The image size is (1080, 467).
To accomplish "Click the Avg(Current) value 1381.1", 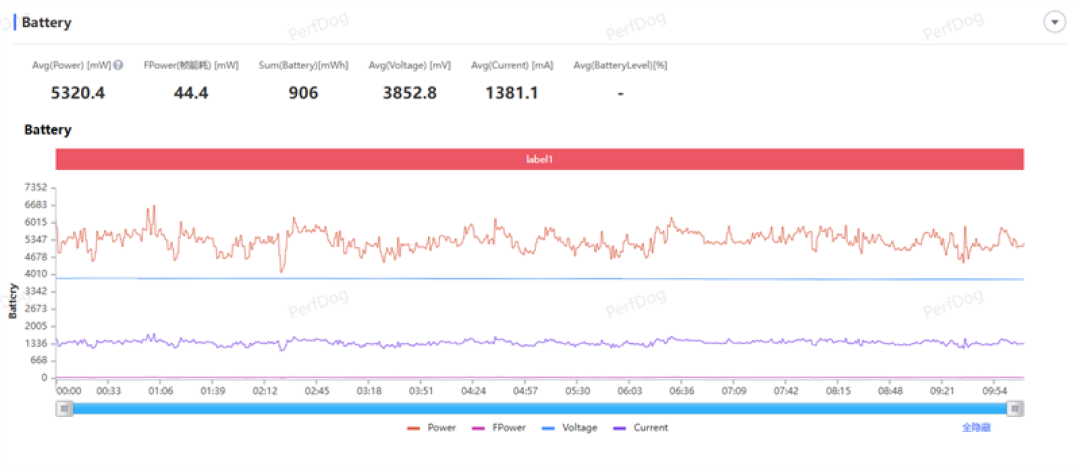I will point(512,93).
